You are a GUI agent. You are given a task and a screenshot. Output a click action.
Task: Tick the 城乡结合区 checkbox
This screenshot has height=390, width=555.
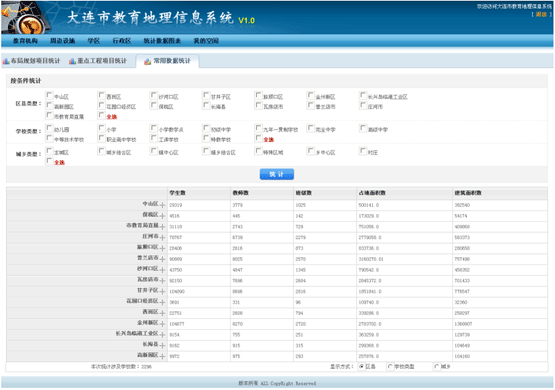[x=102, y=151]
